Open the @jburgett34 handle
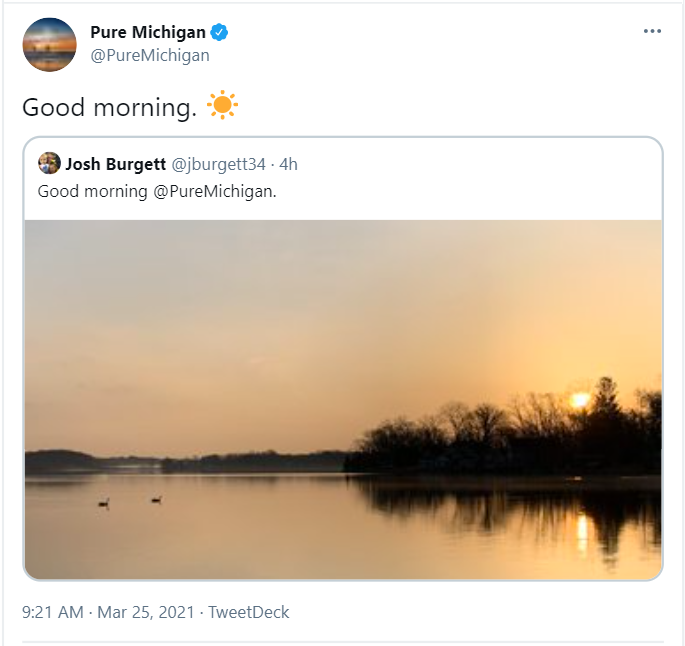Screen dimensions: 685x646 pos(220,163)
